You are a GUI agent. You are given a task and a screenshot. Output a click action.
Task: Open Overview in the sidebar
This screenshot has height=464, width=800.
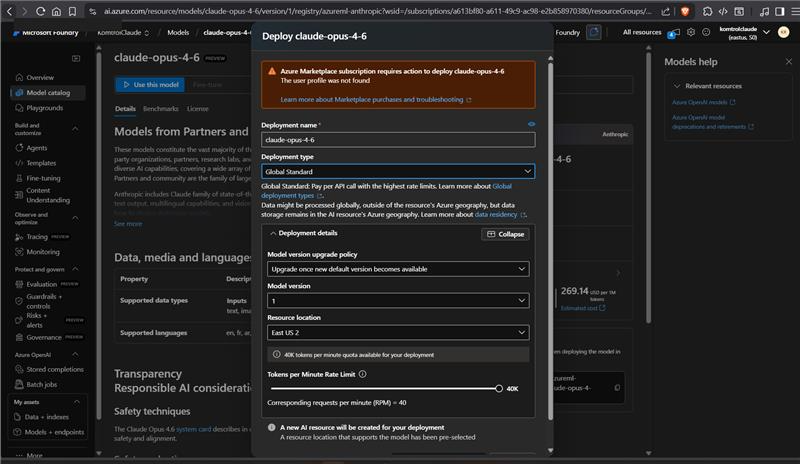pyautogui.click(x=40, y=78)
